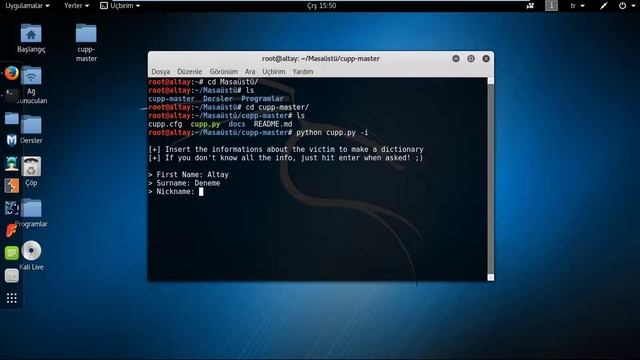This screenshot has height=360, width=640.
Task: Minimize the terminal window
Action: [x=456, y=58]
